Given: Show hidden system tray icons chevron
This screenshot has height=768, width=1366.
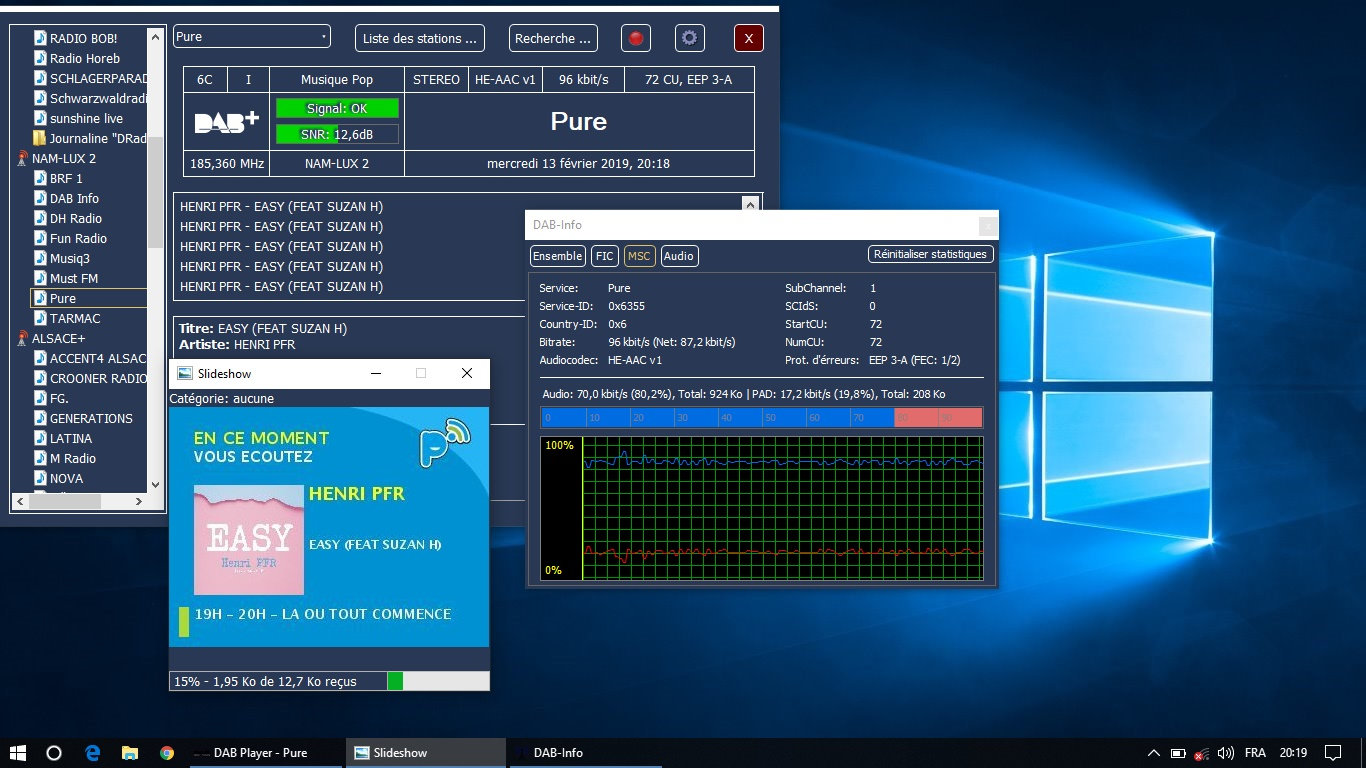Looking at the screenshot, I should click(1153, 753).
